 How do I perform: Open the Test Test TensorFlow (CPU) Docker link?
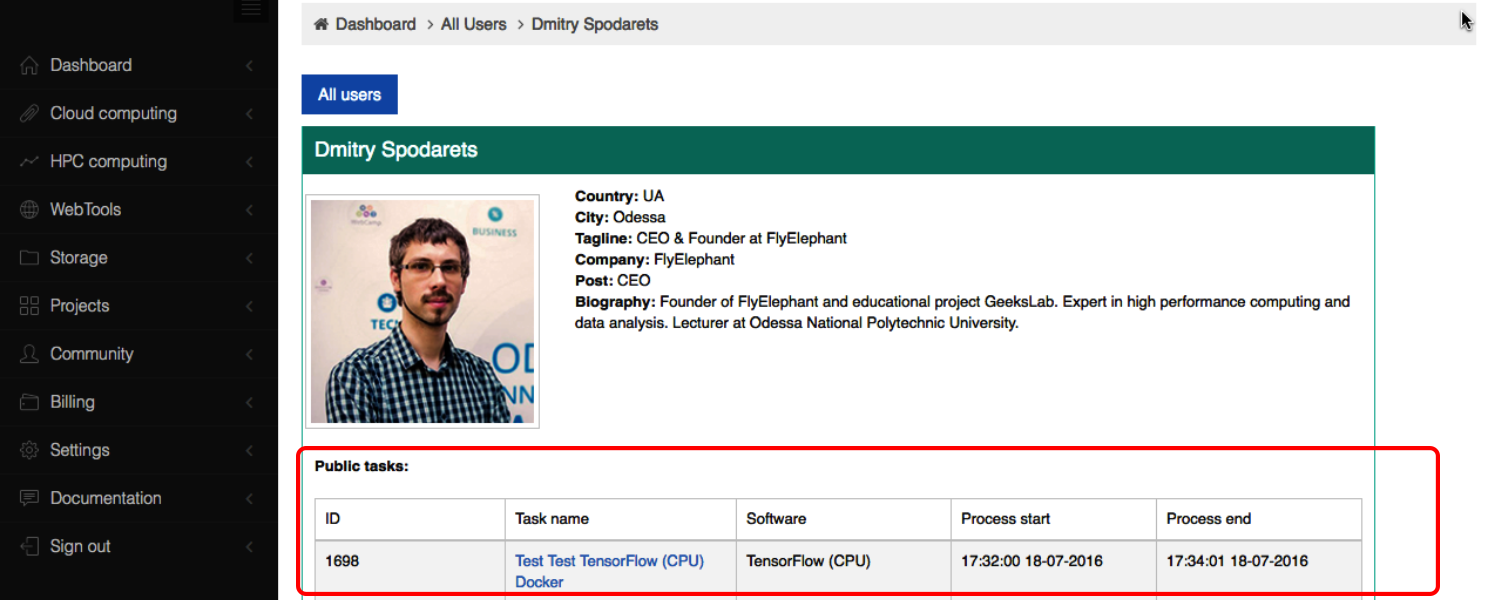pos(609,561)
